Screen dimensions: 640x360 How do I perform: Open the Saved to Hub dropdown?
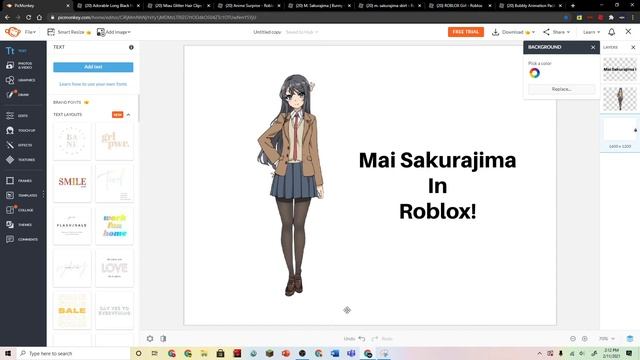click(302, 32)
